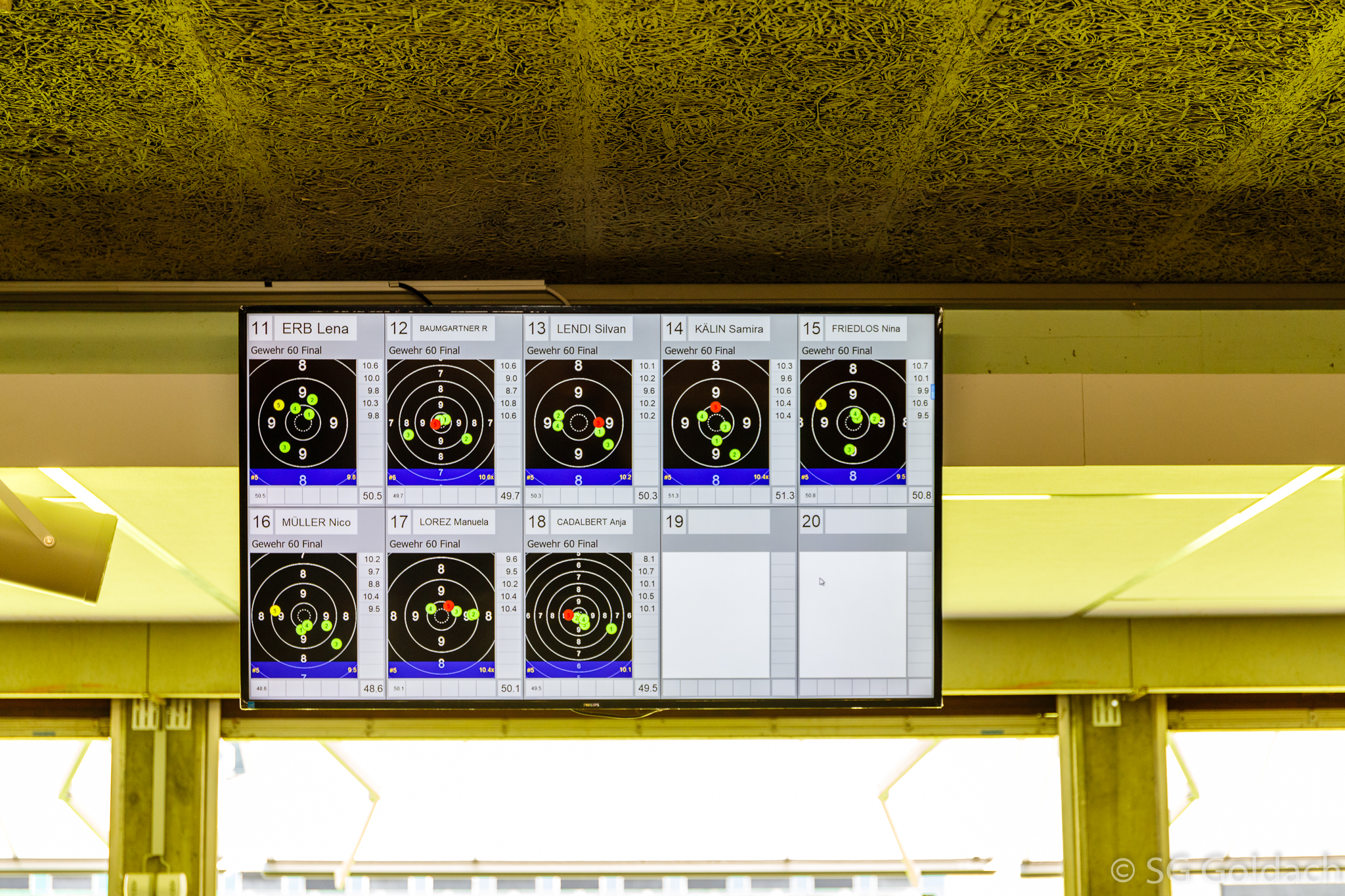Image resolution: width=1345 pixels, height=896 pixels.
Task: Click the yellow shot marker on FRIEDLOS Nina's target
Action: point(821,404)
